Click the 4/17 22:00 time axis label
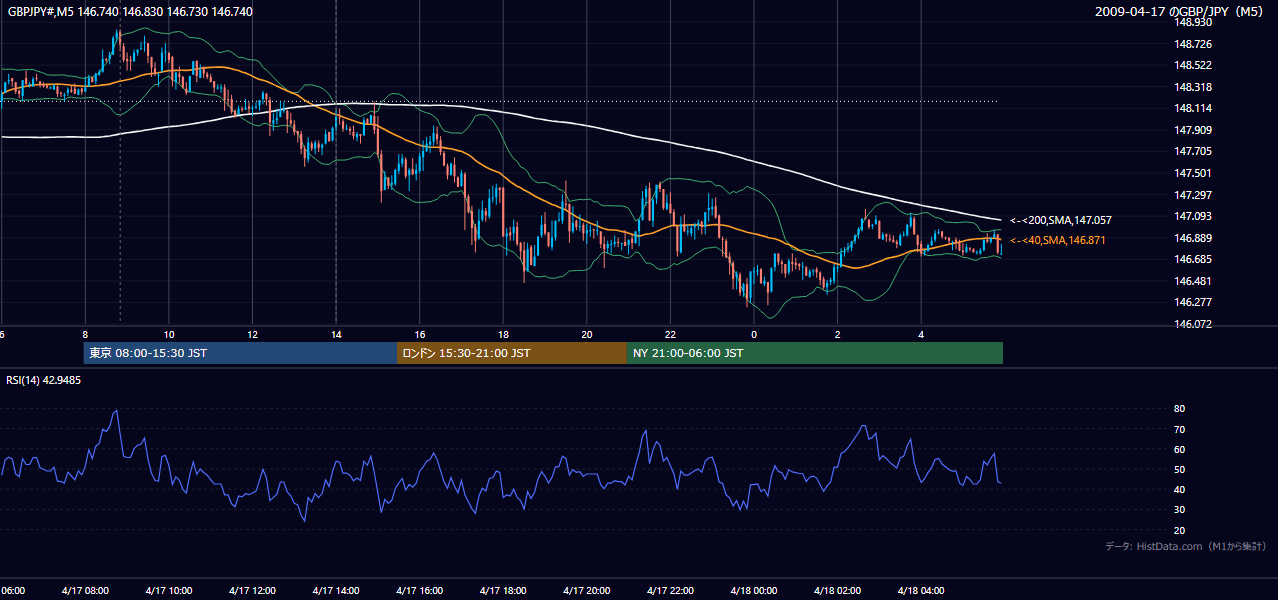This screenshot has width=1278, height=600. coord(670,591)
